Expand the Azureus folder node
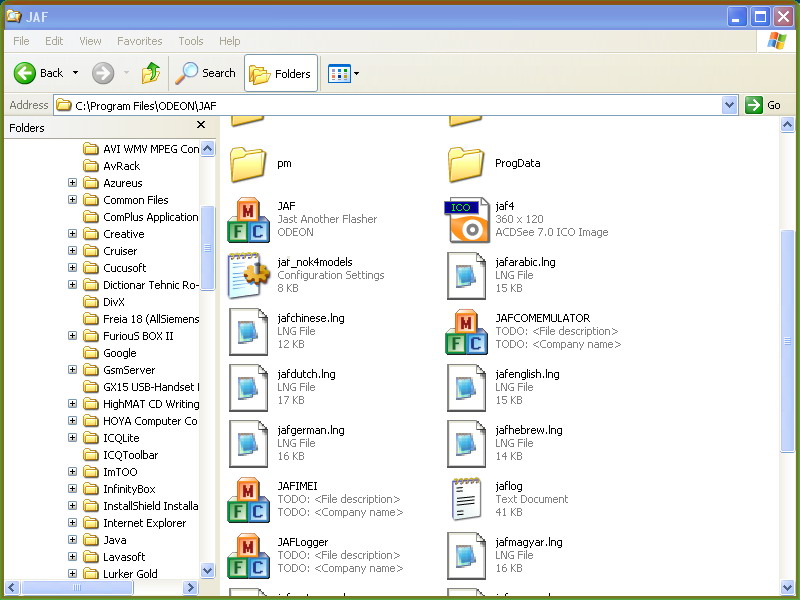The width and height of the screenshot is (800, 600). pyautogui.click(x=72, y=183)
